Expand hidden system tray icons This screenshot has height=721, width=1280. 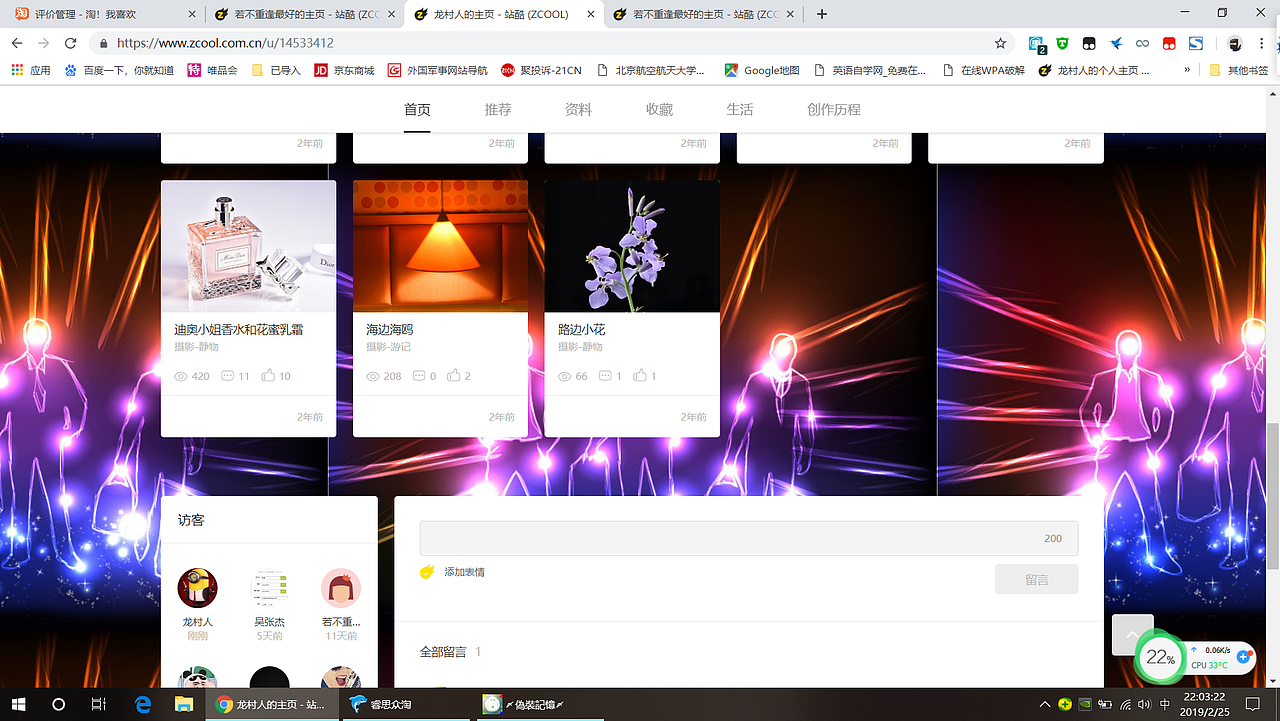tap(1044, 704)
